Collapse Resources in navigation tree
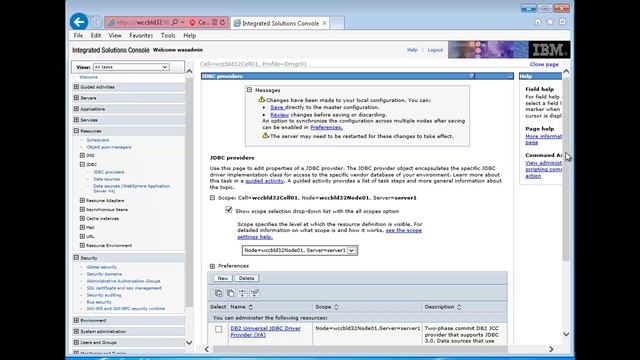Screen dimensions: 640x360 pos(76,131)
